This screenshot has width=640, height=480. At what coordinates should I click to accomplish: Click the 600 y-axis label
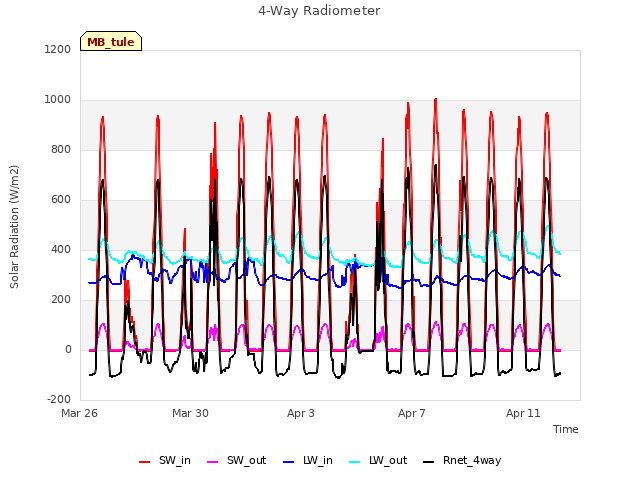tap(61, 200)
